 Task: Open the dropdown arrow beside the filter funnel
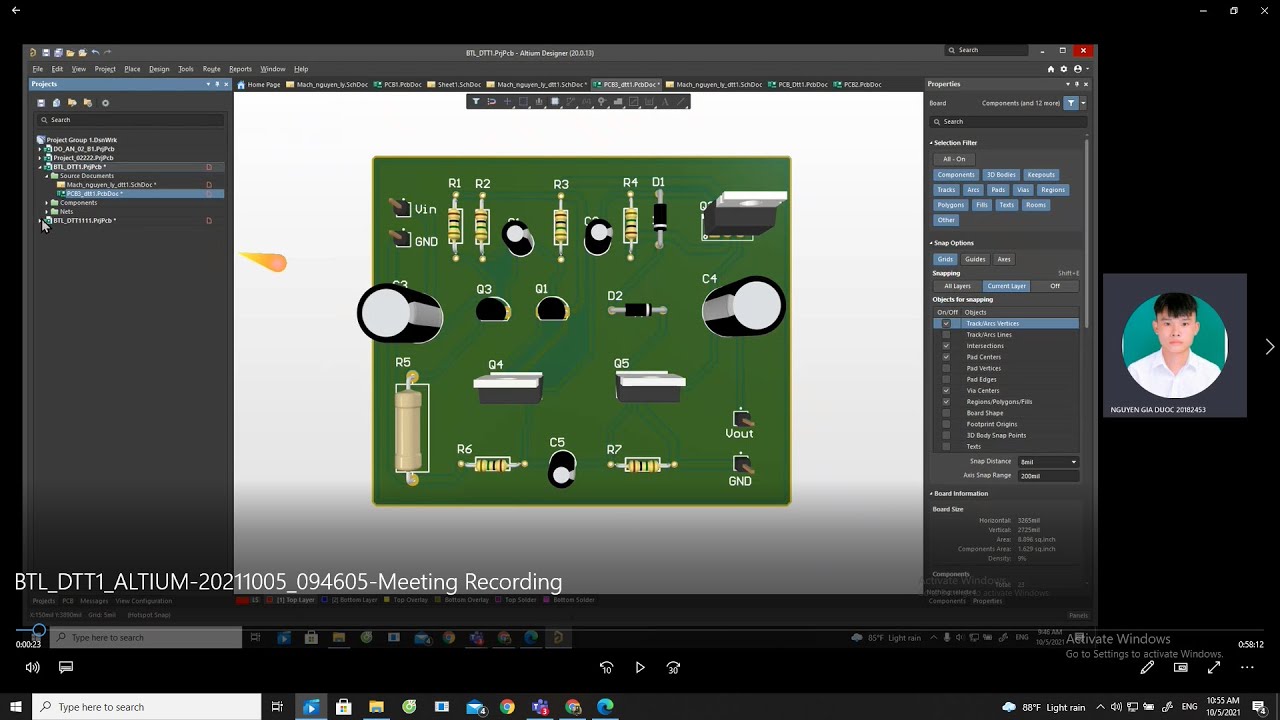1083,103
